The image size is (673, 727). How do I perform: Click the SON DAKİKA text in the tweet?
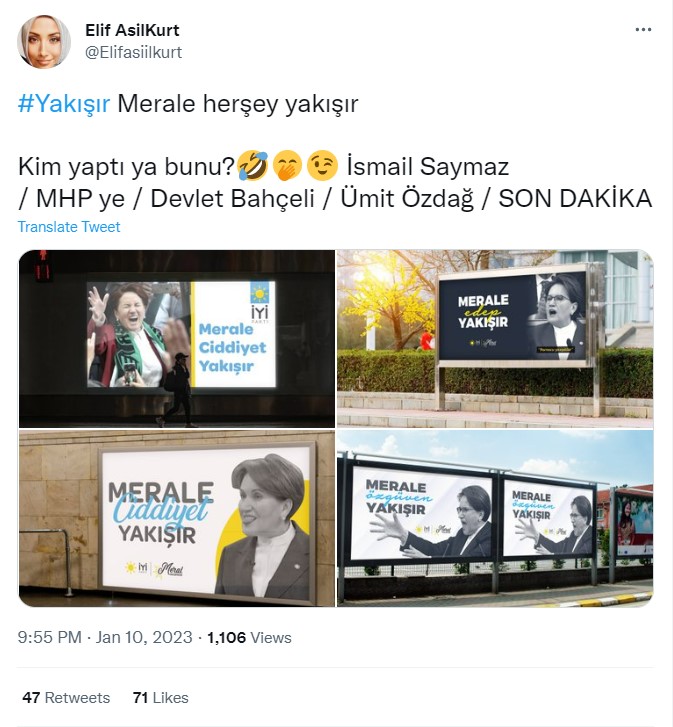pos(575,198)
